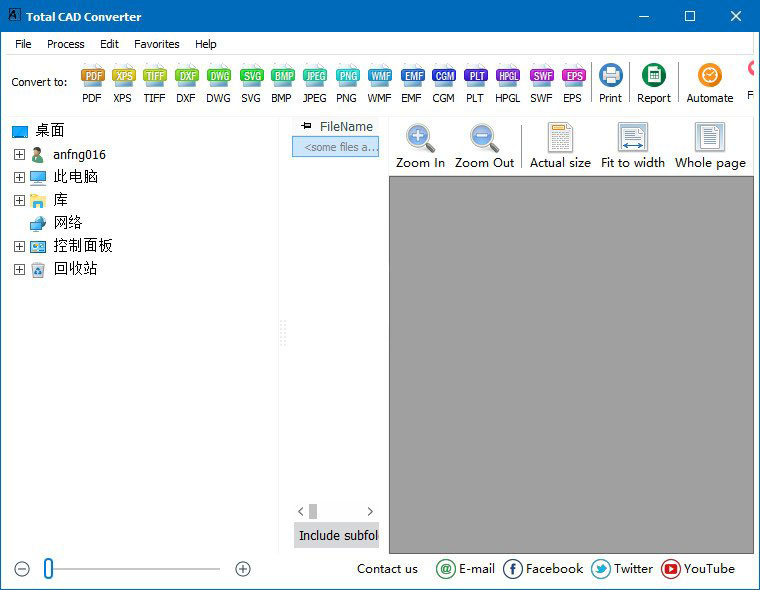Select BMP output format icon
Screen dimensions: 760x590
282,83
